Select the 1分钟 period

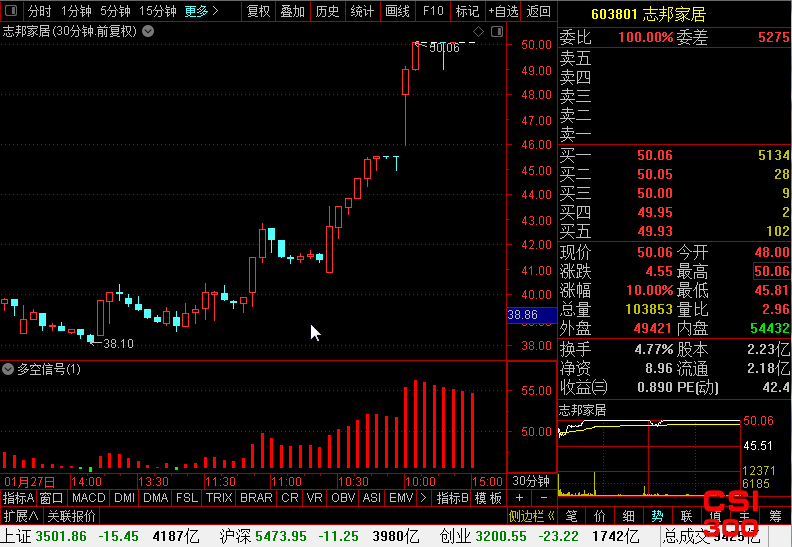76,11
